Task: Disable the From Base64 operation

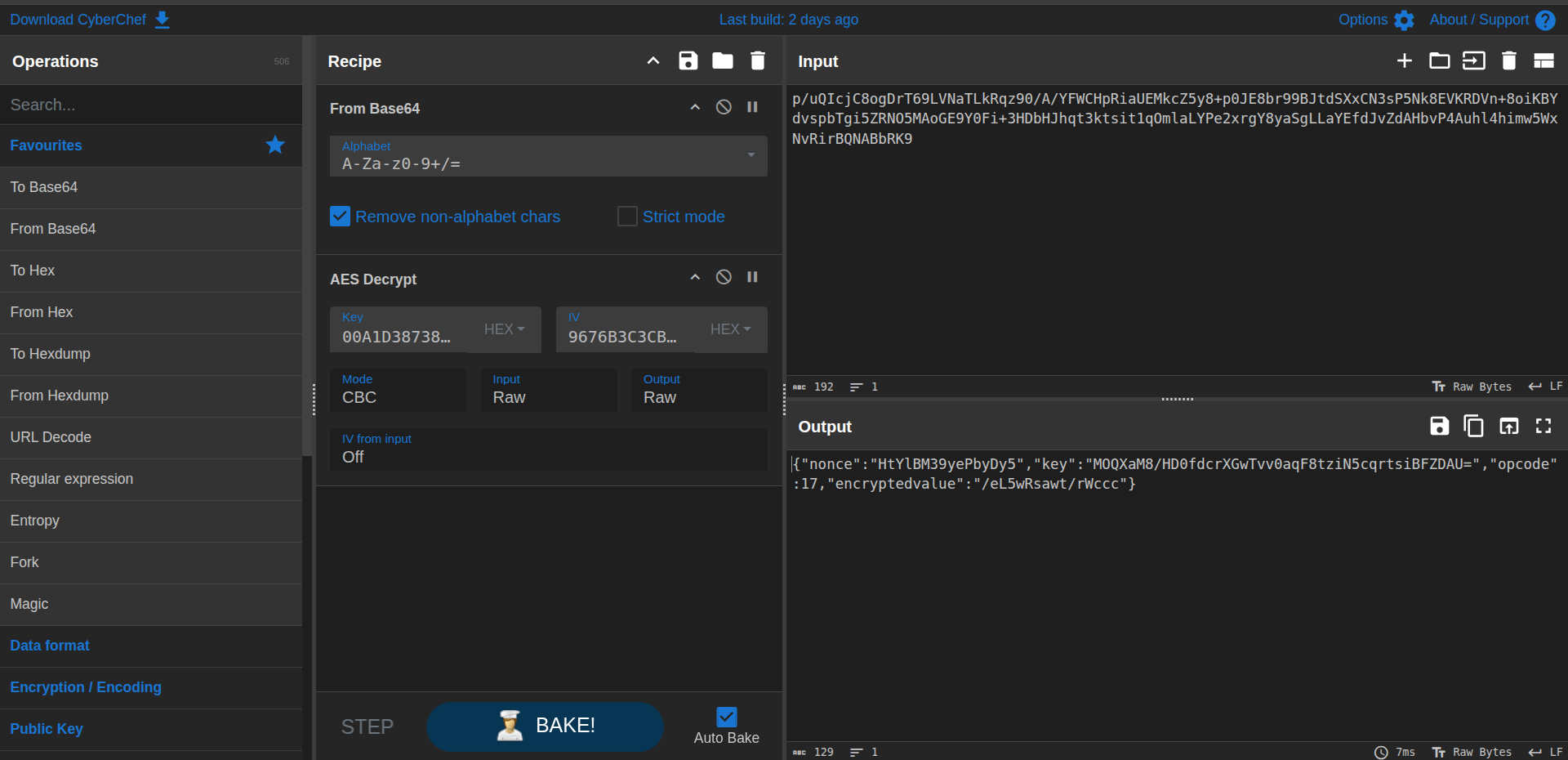Action: click(x=724, y=107)
